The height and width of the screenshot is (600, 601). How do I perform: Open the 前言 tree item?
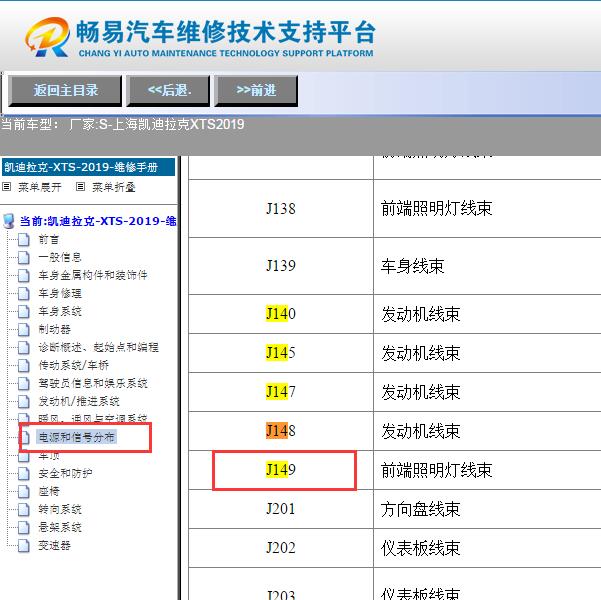point(49,240)
